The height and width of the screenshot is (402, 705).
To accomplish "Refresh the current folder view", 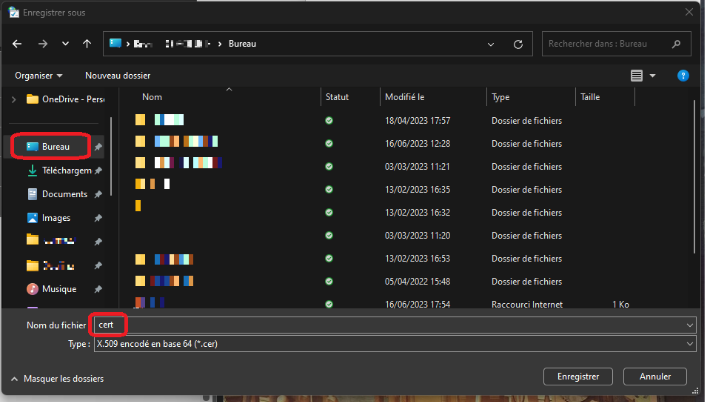I will (x=517, y=44).
